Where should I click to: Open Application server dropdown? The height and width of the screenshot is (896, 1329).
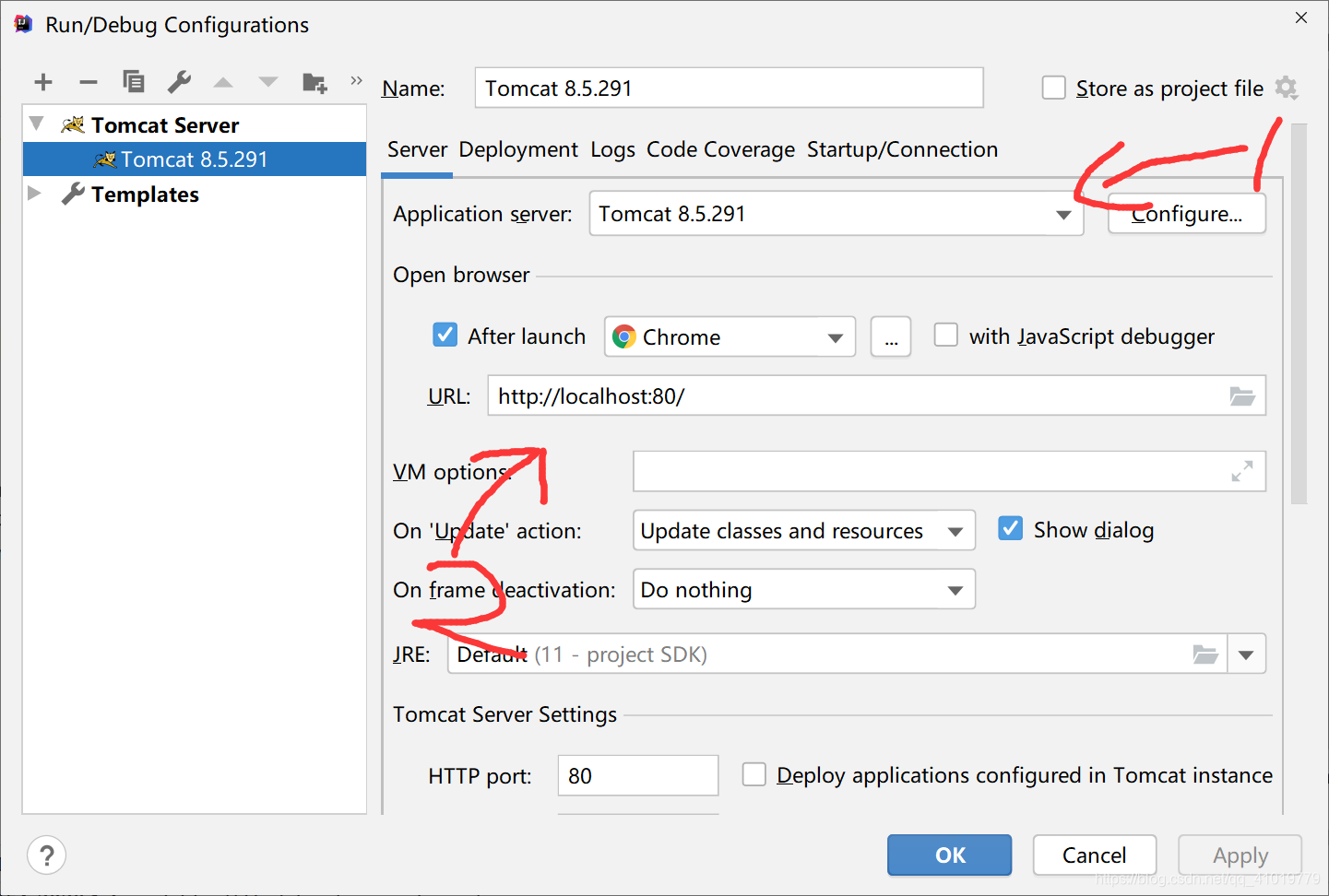pyautogui.click(x=836, y=214)
